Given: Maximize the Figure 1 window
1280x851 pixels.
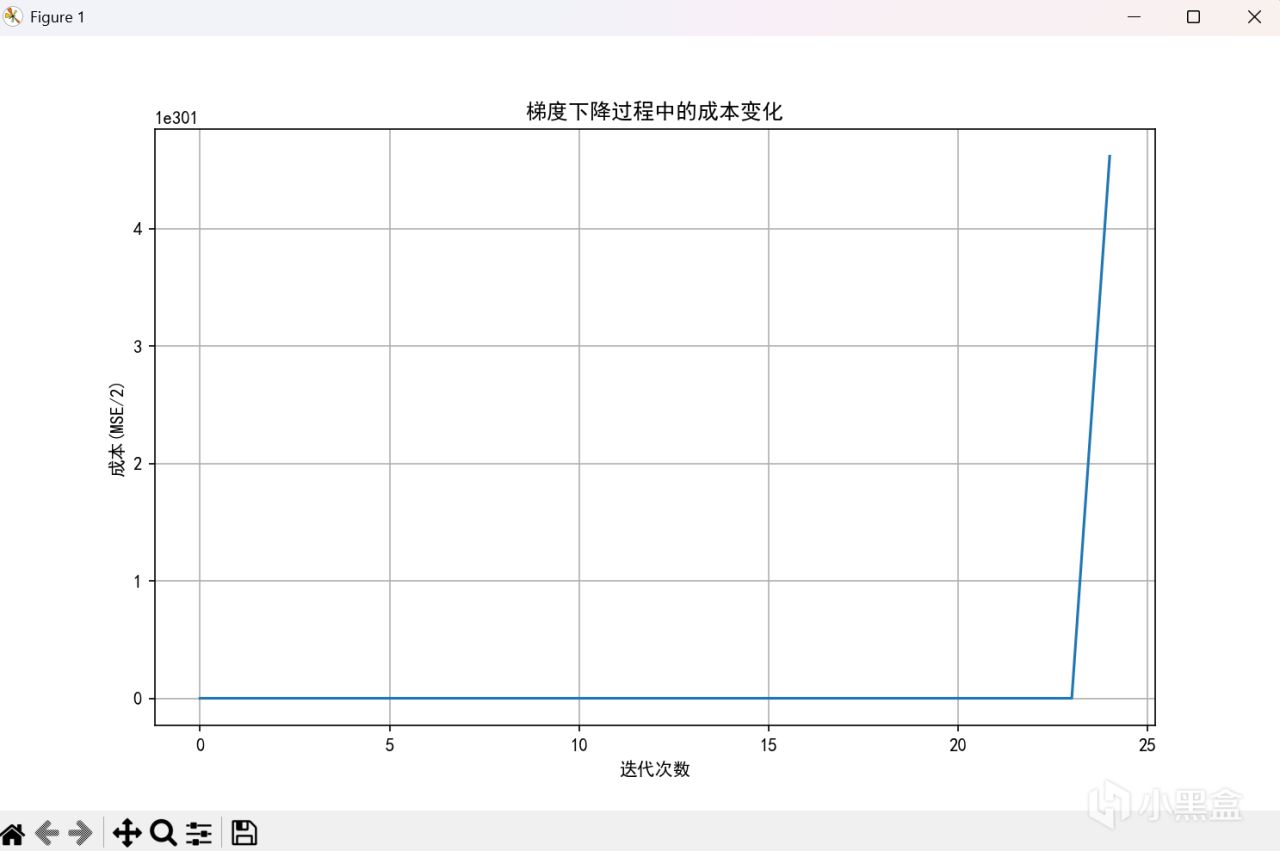Looking at the screenshot, I should [x=1193, y=17].
